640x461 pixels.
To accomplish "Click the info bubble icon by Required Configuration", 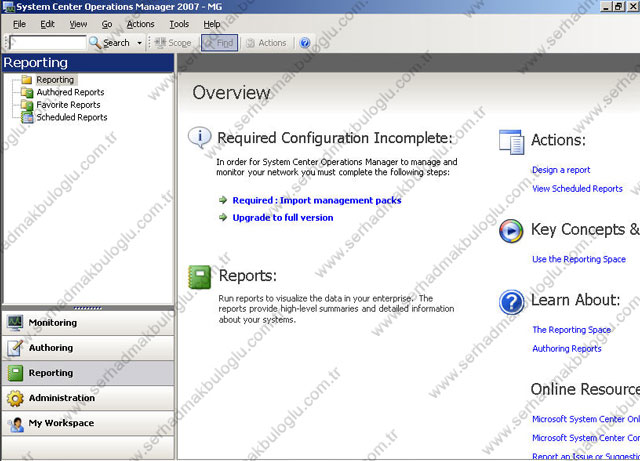I will coord(200,137).
